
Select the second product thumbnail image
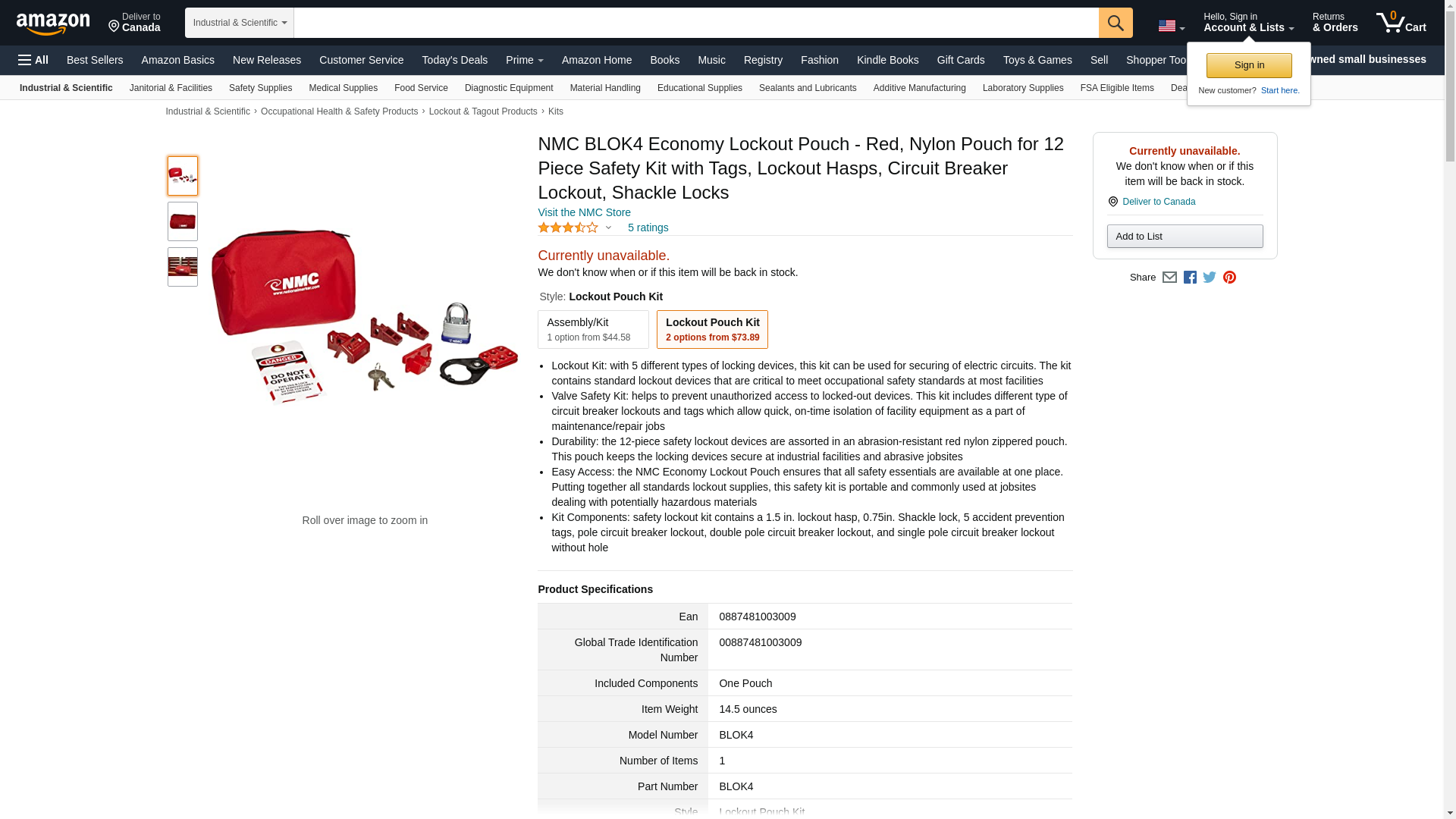point(183,221)
